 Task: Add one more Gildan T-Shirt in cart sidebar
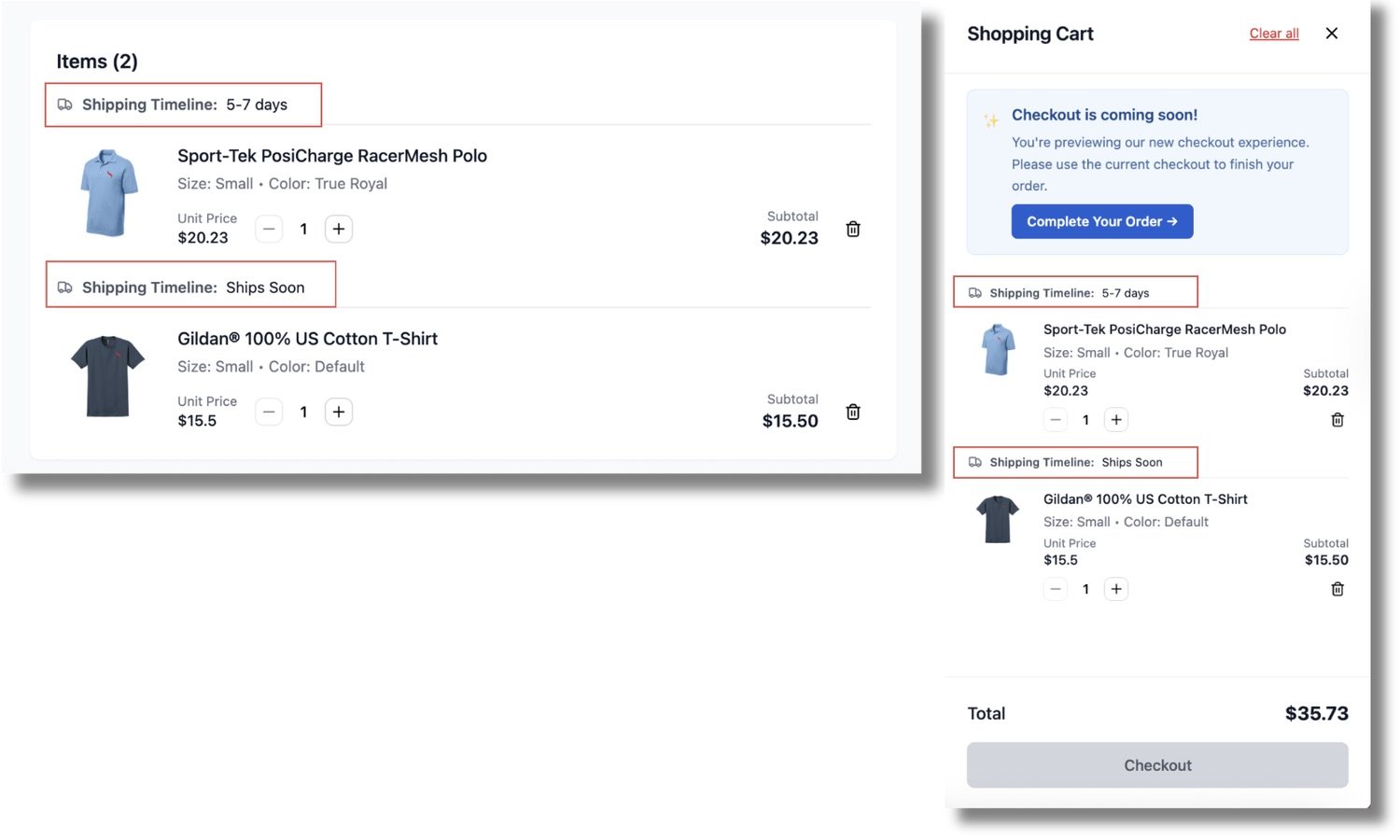point(1116,589)
